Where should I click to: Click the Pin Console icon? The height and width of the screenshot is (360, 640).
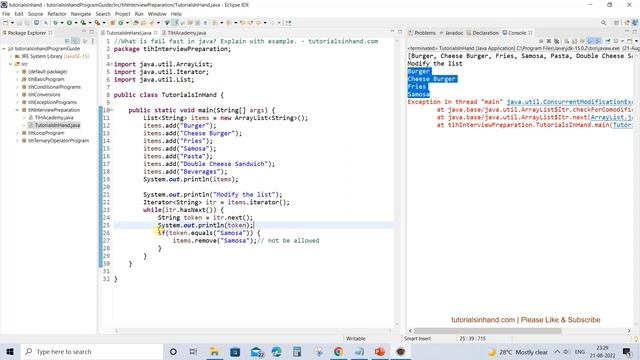(x=608, y=41)
